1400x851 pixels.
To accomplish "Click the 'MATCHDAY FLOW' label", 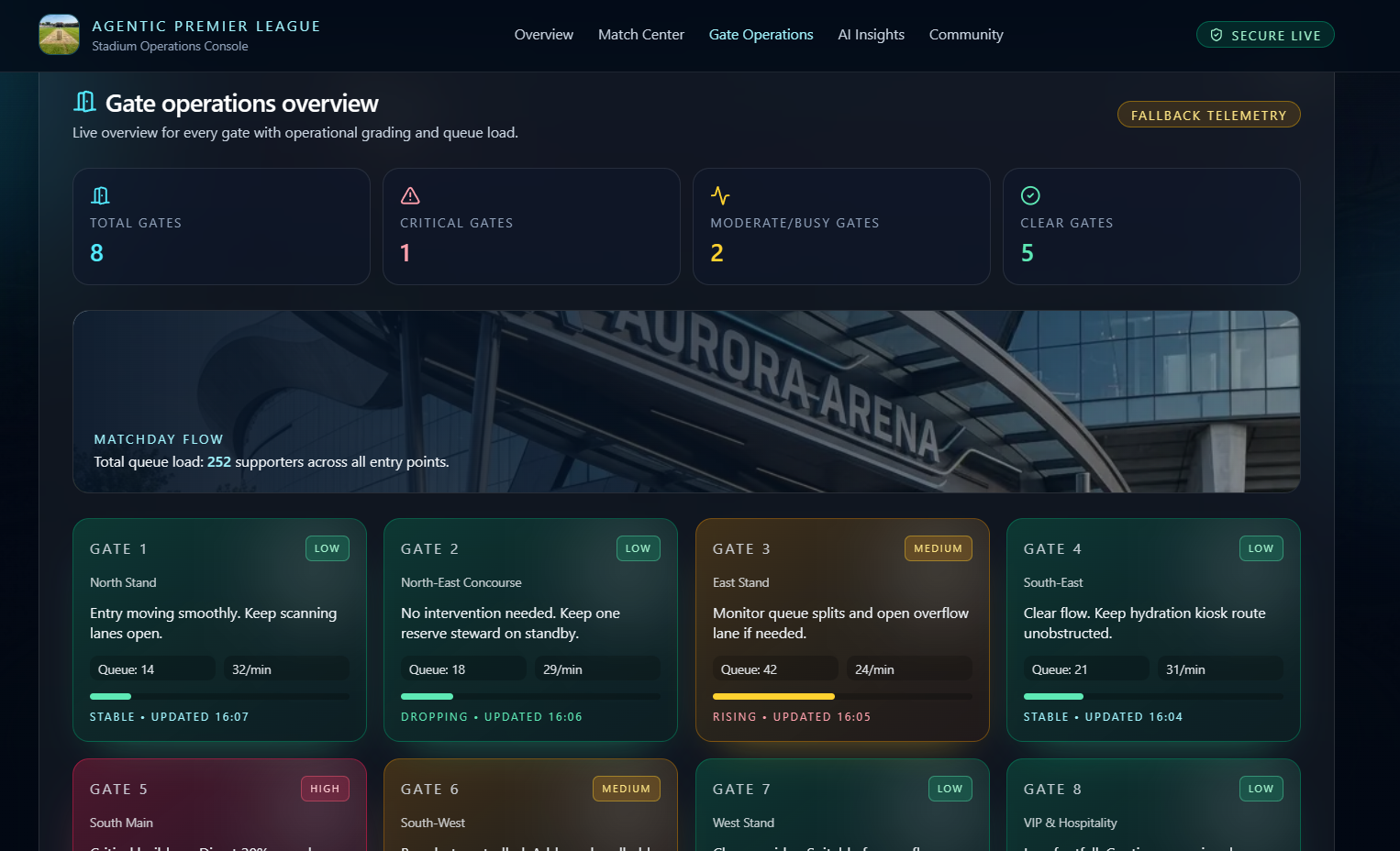I will click(159, 439).
